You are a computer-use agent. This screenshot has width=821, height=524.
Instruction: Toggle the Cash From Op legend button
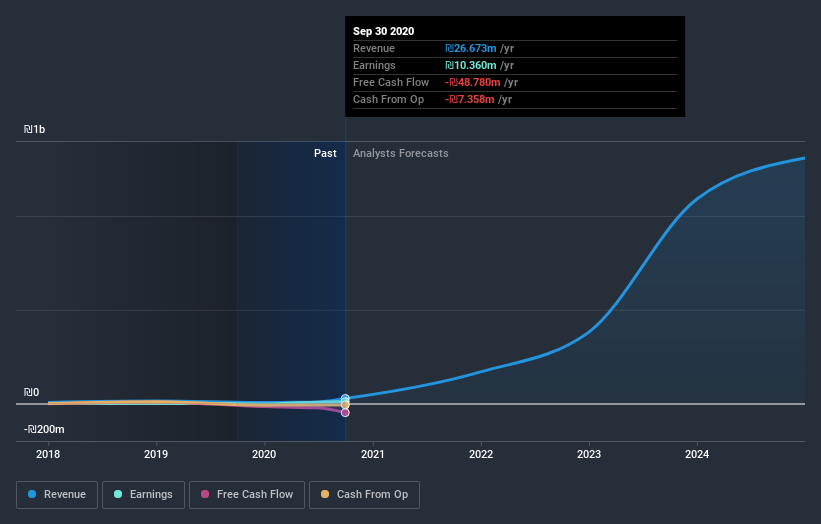tap(364, 495)
